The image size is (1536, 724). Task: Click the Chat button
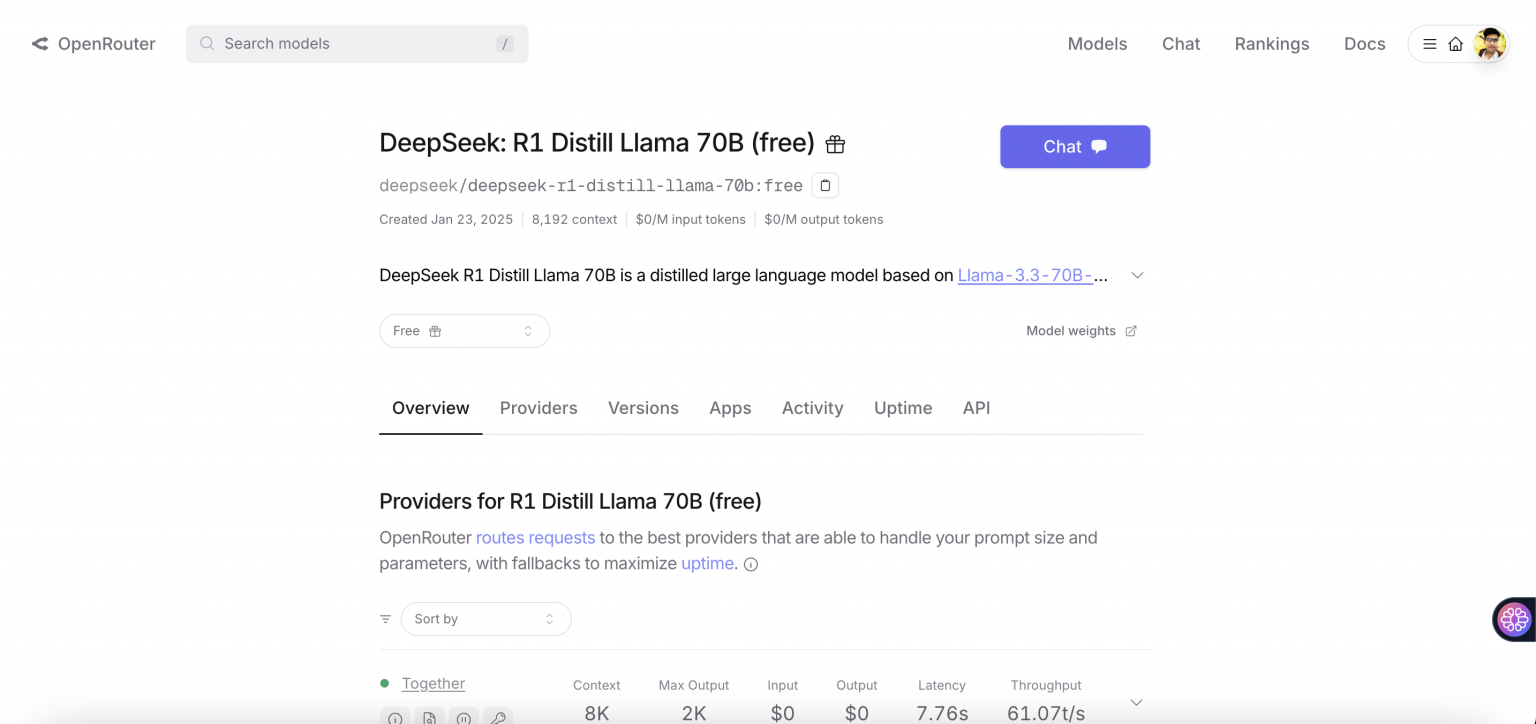tap(1074, 146)
